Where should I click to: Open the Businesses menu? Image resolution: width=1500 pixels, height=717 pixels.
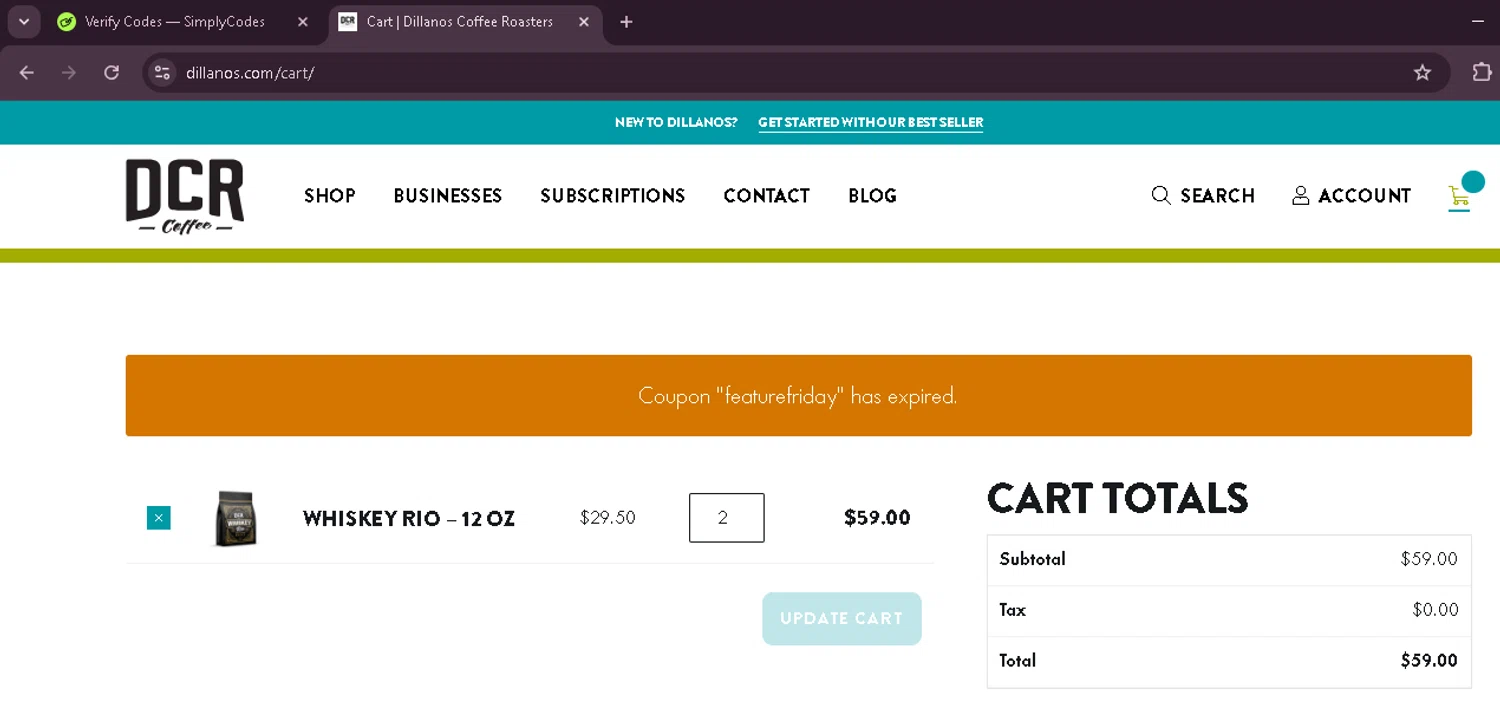(x=448, y=196)
